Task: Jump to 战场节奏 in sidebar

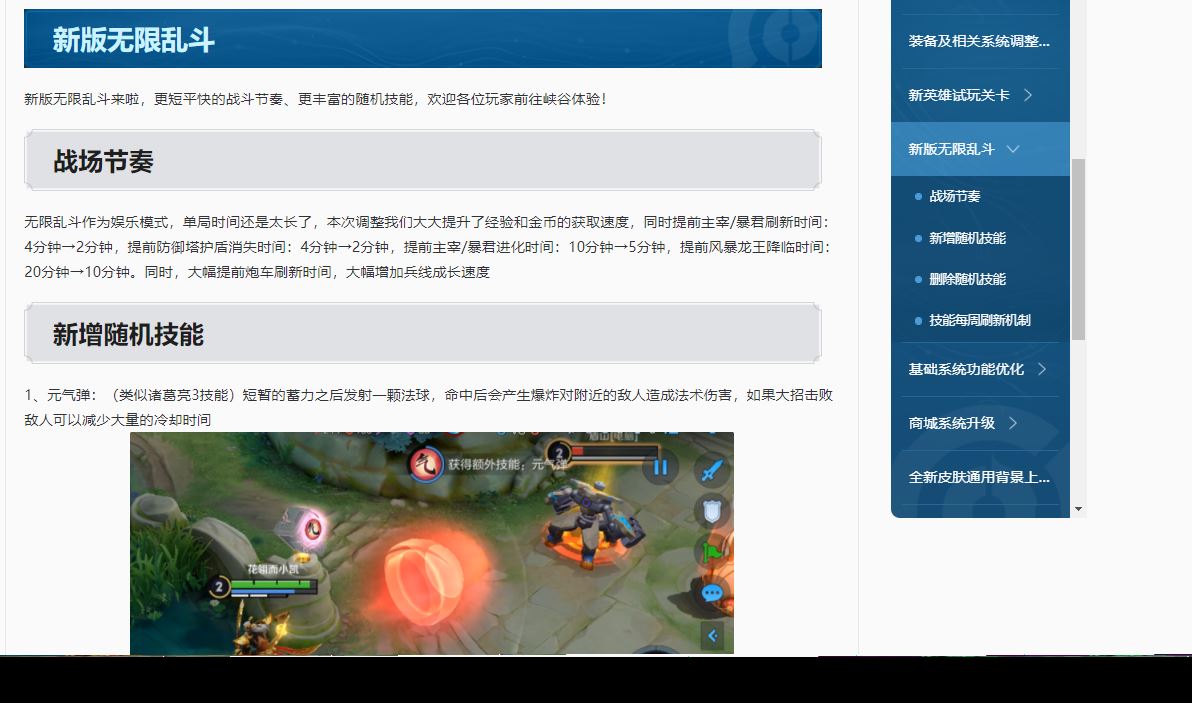Action: (x=954, y=196)
